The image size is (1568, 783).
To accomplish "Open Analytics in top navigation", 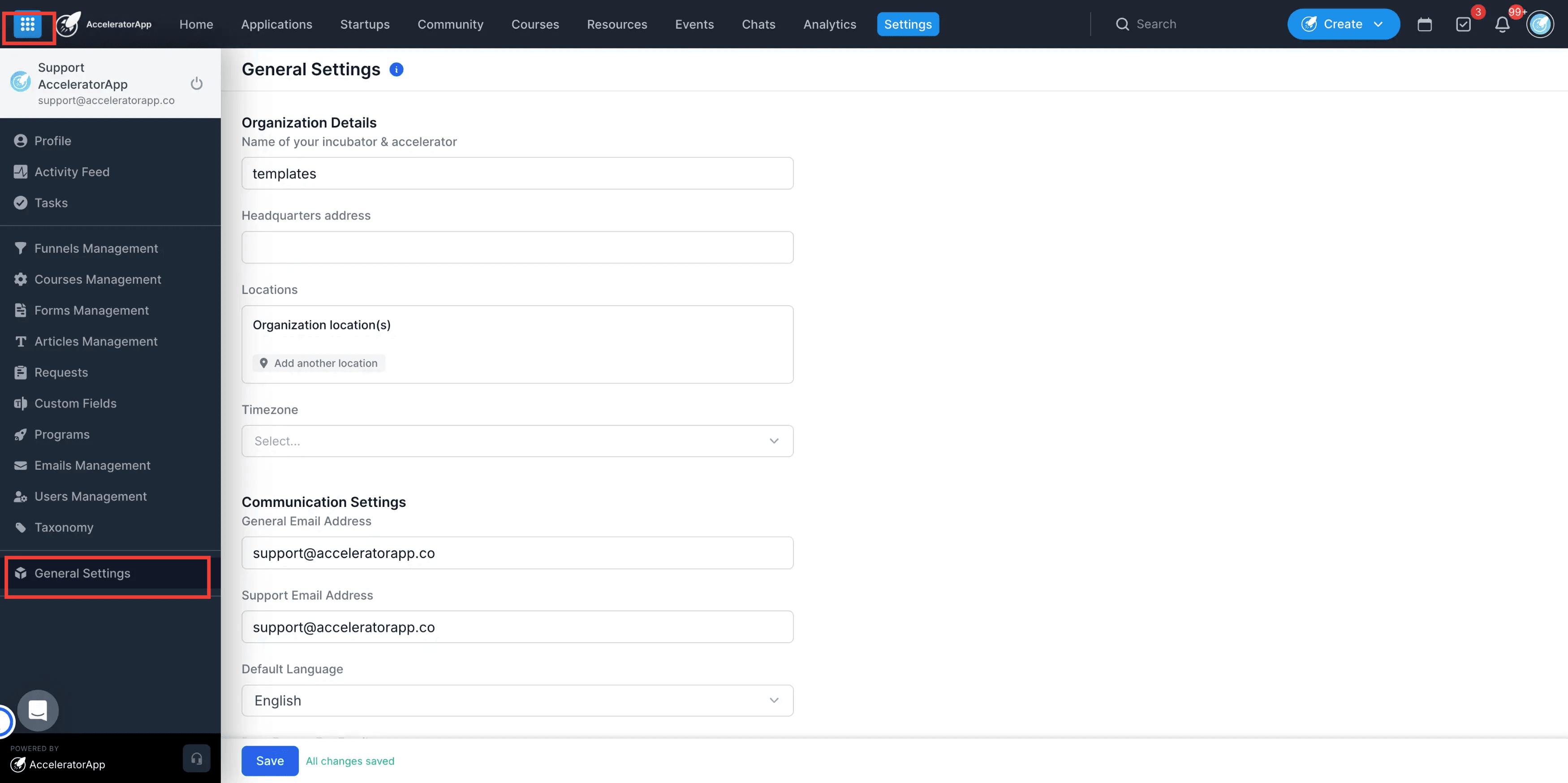I will tap(830, 24).
